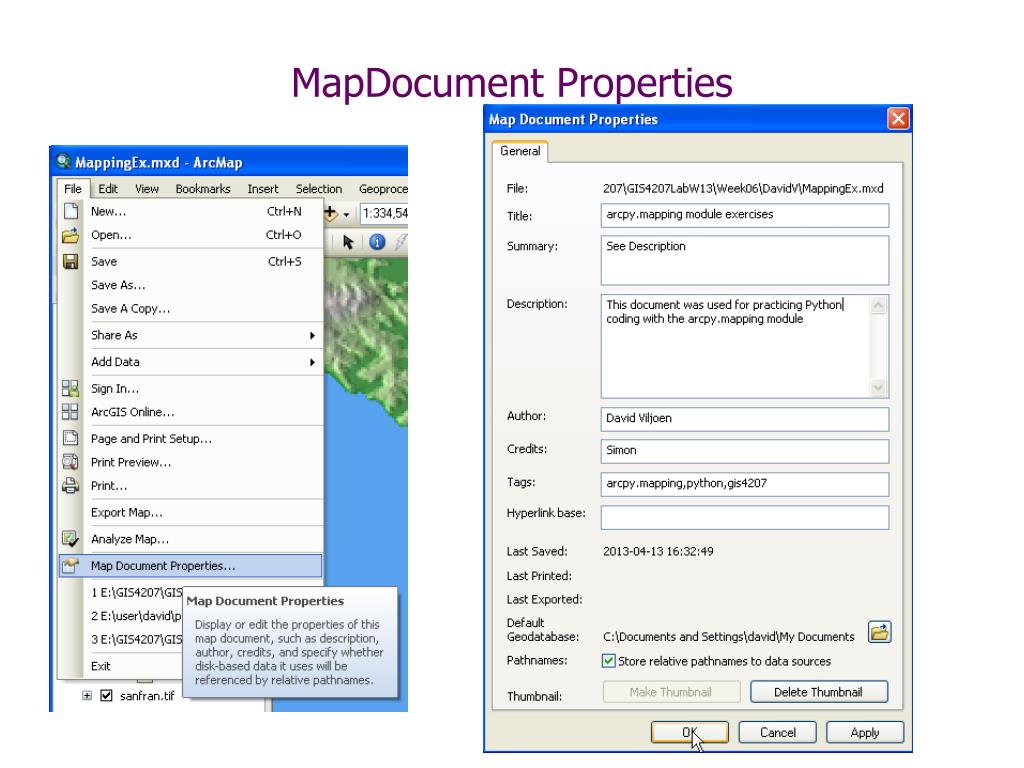This screenshot has height=768, width=1024.
Task: Open the Add Data submenu arrow
Action: tap(312, 362)
